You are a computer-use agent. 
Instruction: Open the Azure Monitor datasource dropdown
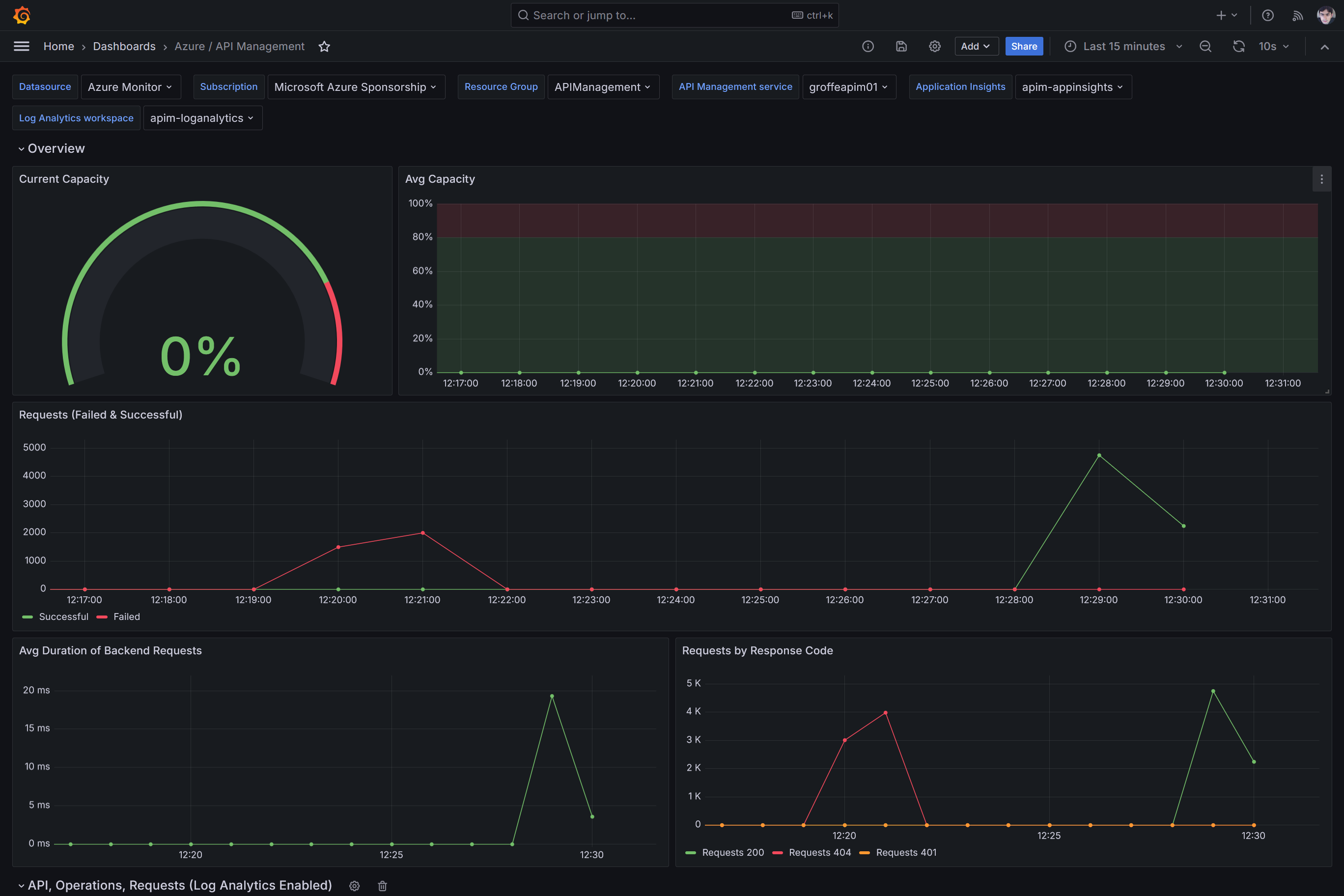click(130, 87)
